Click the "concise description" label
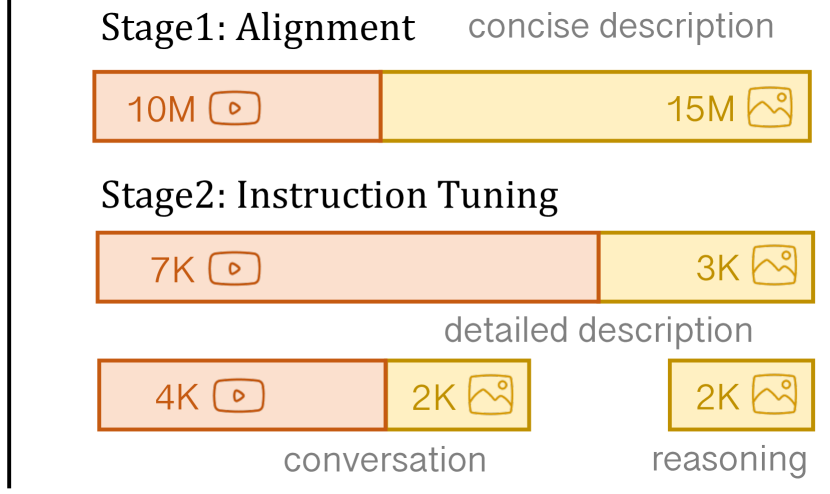Screen dimensions: 830x494 point(620,27)
